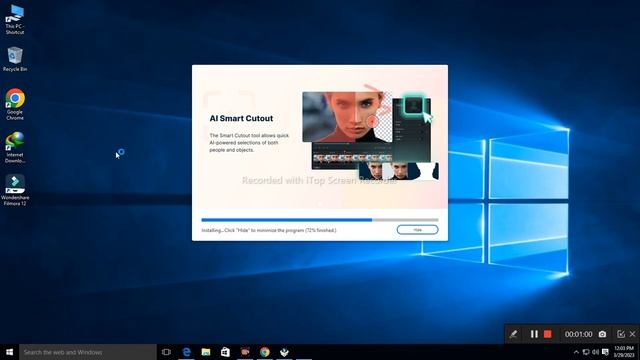Image resolution: width=640 pixels, height=360 pixels.
Task: Open Task View from the taskbar
Action: (166, 352)
